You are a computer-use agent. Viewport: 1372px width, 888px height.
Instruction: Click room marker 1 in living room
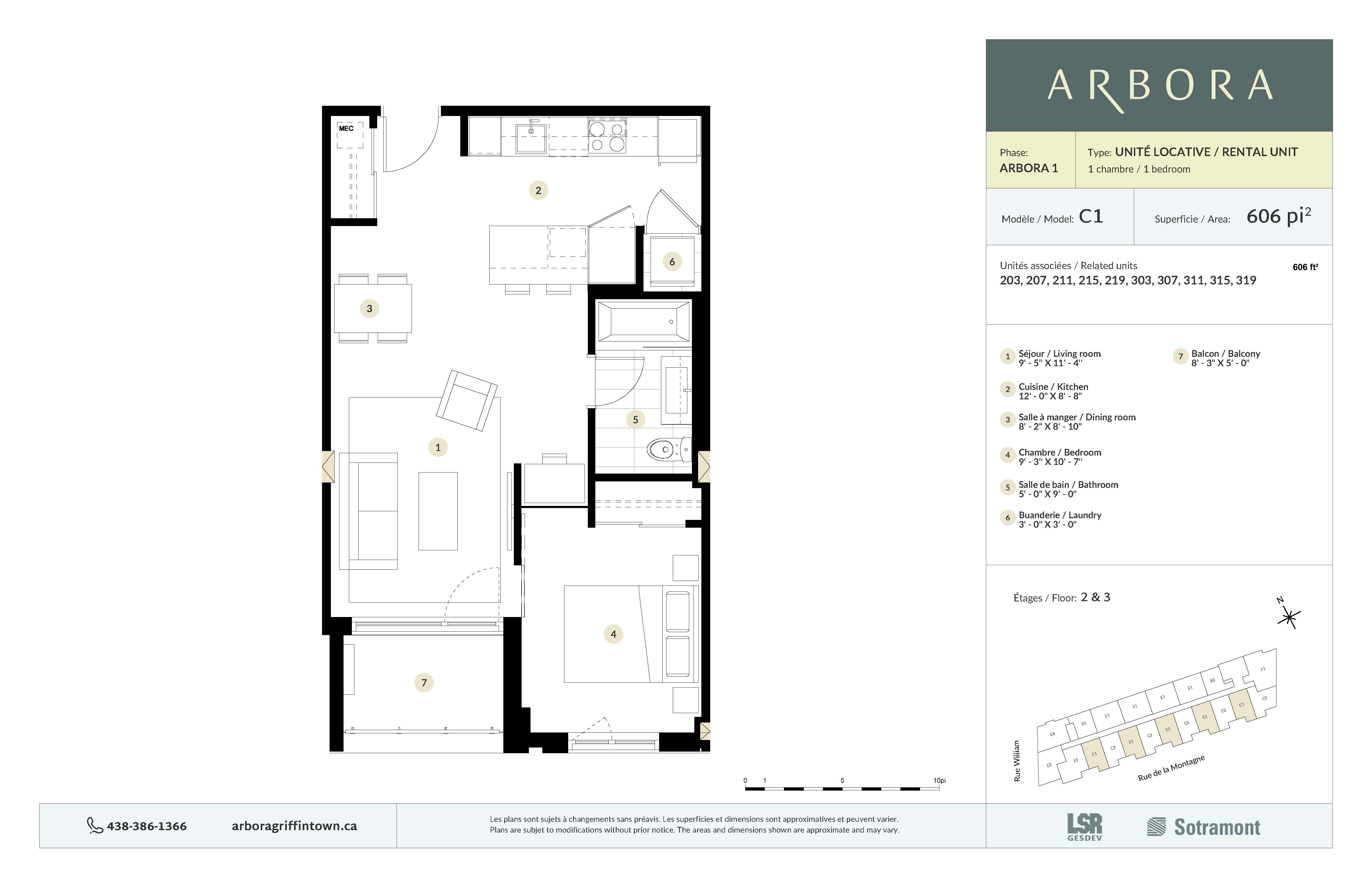[x=438, y=447]
